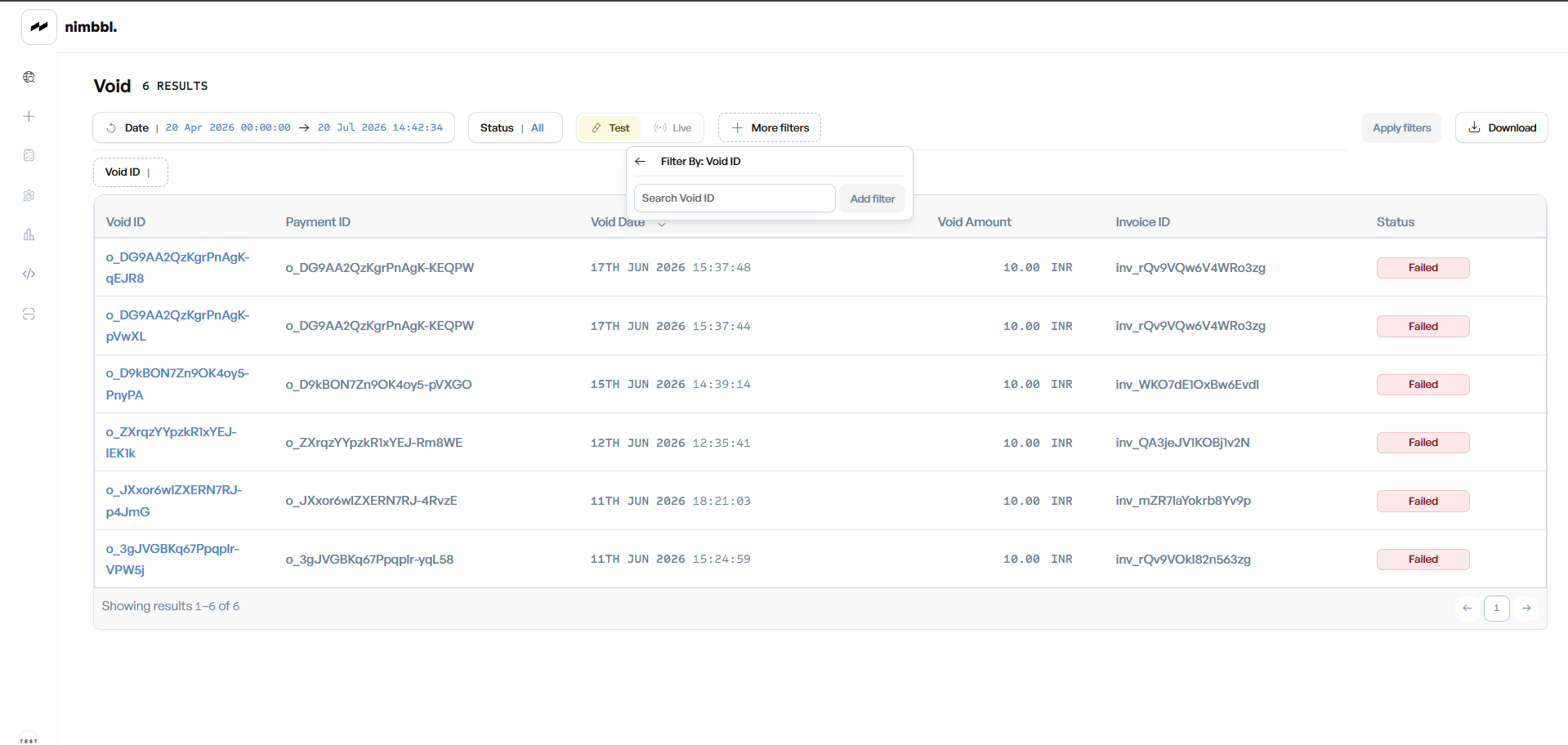Open the Date range picker
This screenshot has width=1568, height=745.
point(274,127)
